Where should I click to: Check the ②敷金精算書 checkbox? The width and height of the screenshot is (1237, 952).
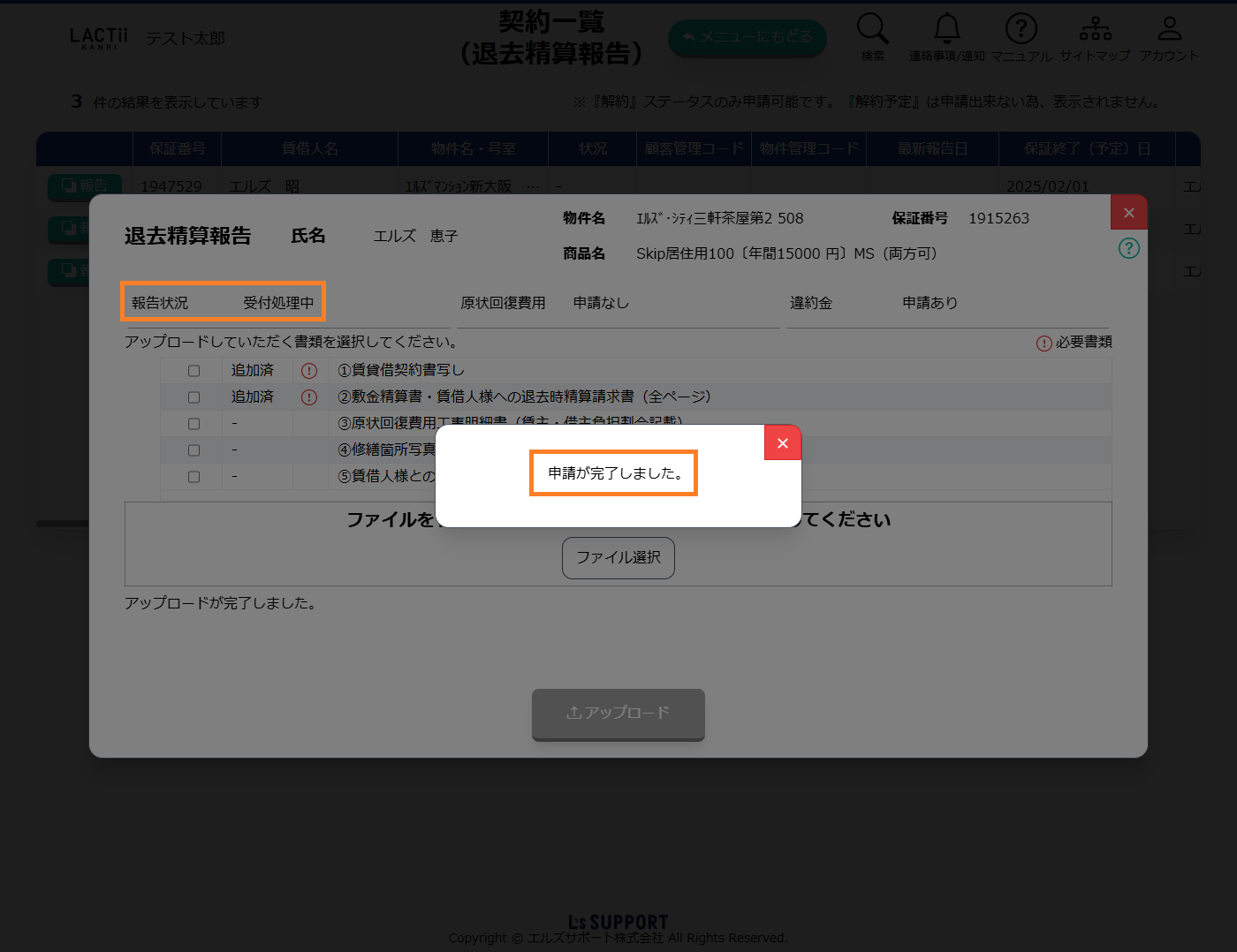click(194, 397)
